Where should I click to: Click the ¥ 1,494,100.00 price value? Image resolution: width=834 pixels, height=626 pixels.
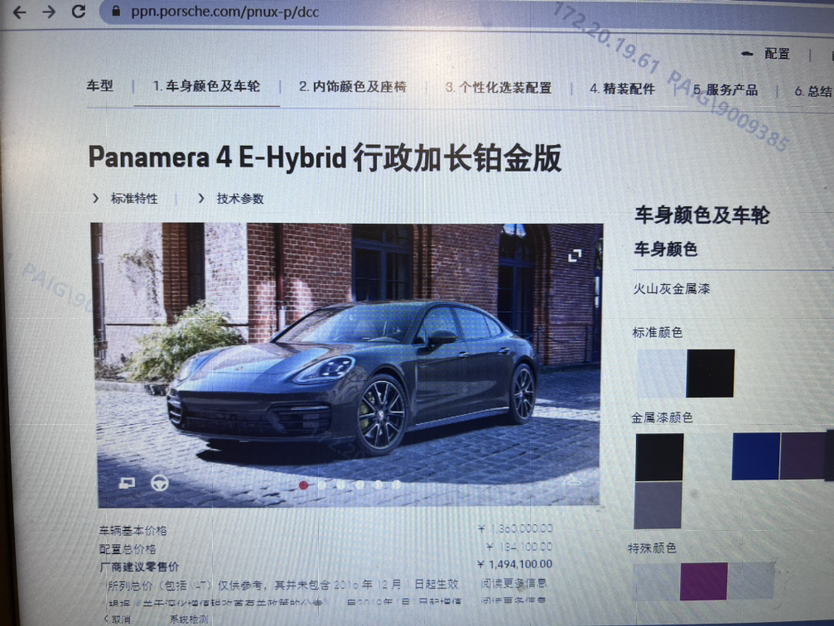(x=515, y=564)
